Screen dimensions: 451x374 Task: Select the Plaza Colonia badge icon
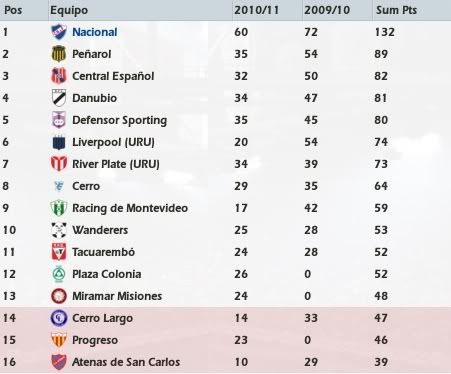coord(59,274)
